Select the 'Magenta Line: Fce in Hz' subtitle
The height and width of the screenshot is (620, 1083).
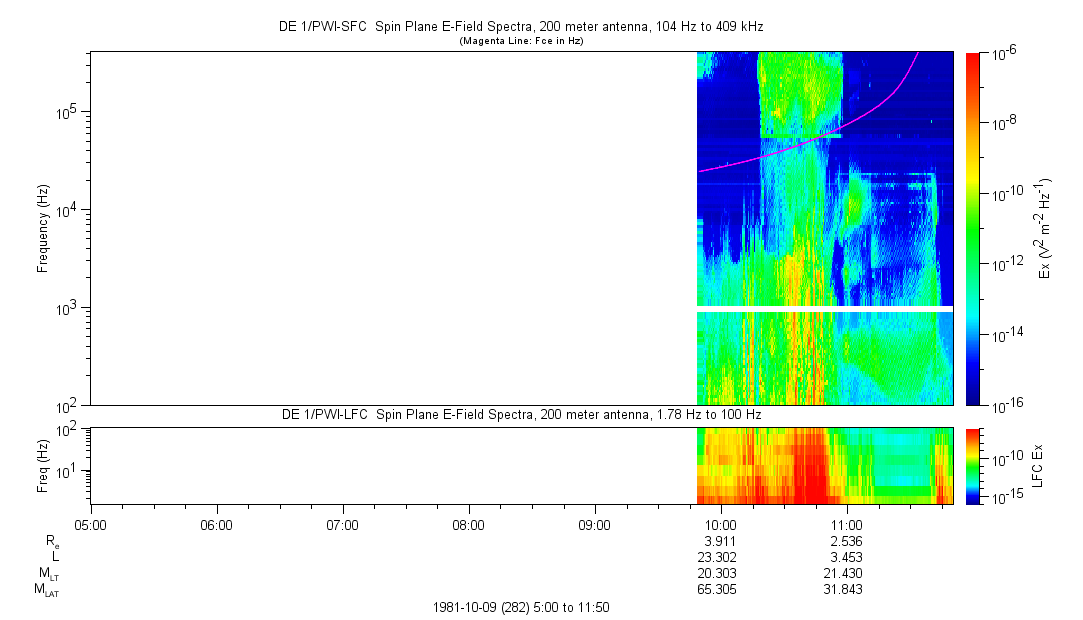[x=520, y=41]
